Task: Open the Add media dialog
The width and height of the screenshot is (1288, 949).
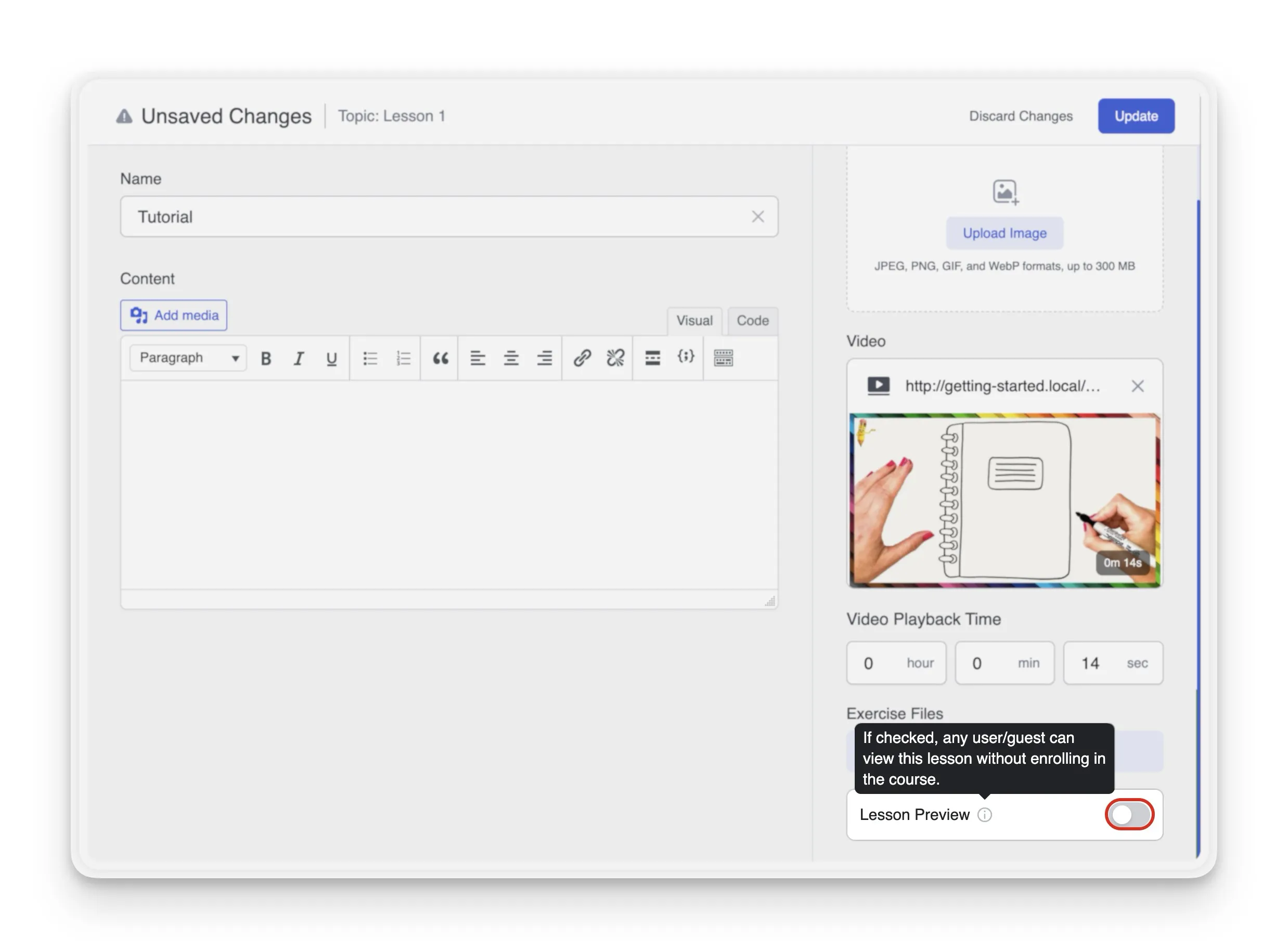Action: pyautogui.click(x=173, y=315)
